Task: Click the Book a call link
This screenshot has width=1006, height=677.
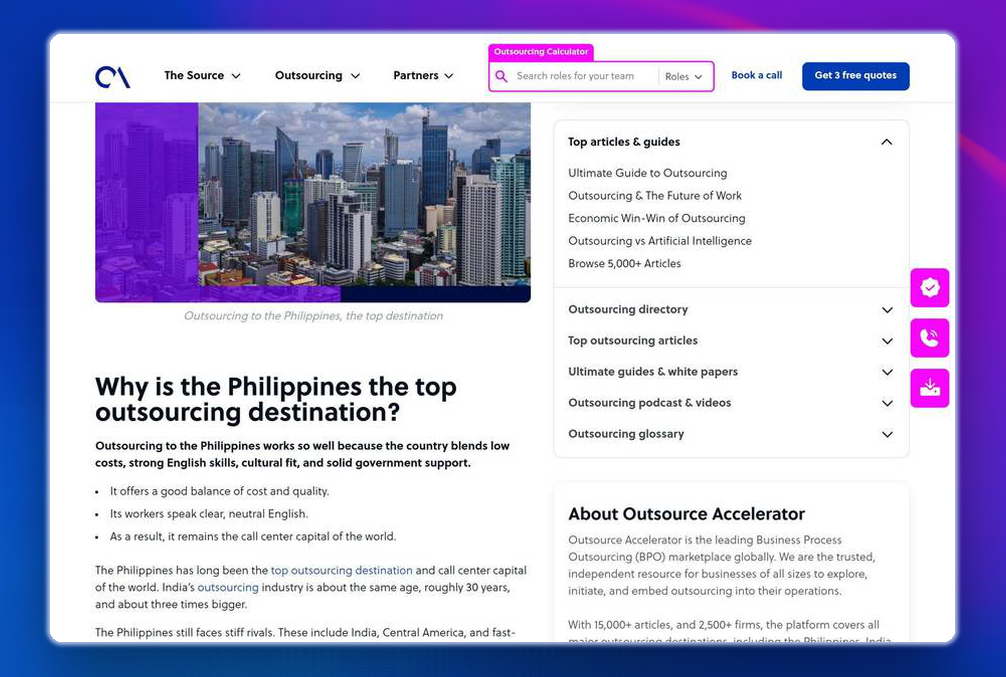Action: pos(756,75)
